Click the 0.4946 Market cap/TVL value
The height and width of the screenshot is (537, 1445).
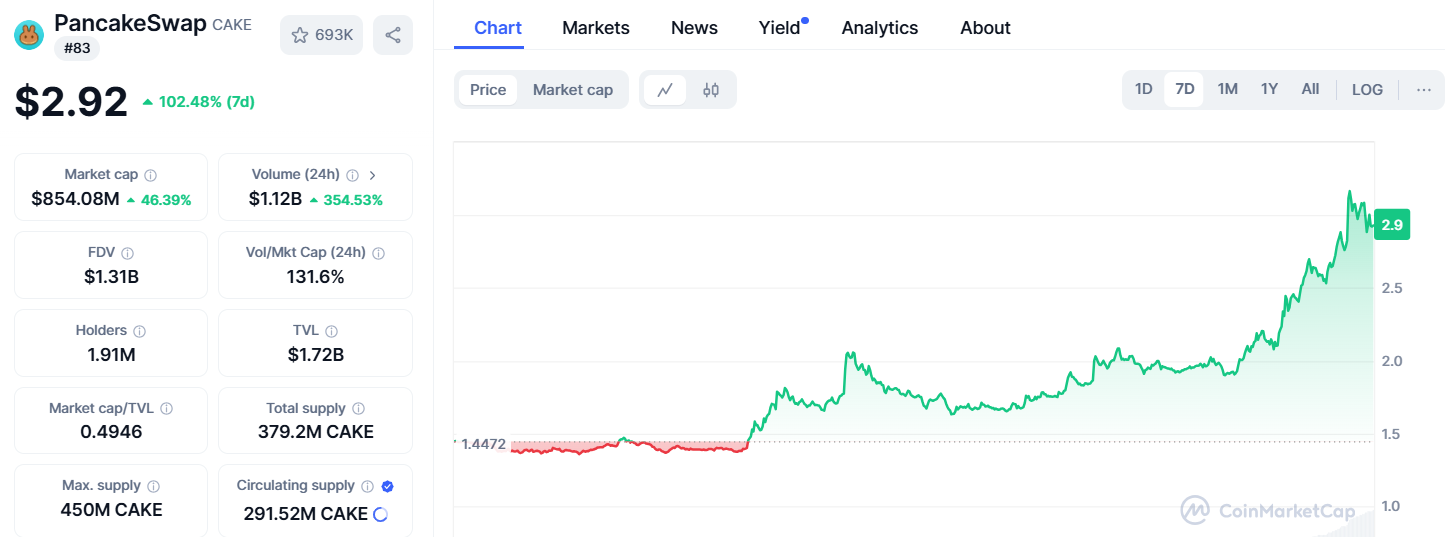(111, 432)
